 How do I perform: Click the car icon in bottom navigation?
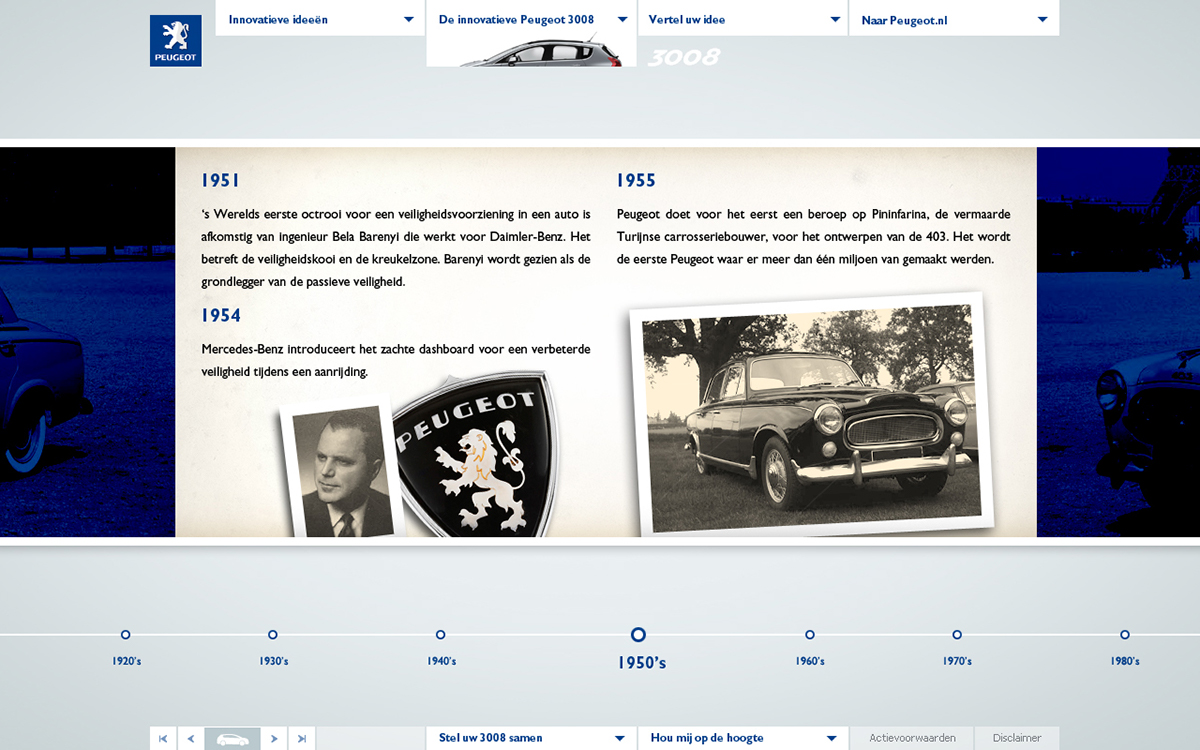pos(233,739)
